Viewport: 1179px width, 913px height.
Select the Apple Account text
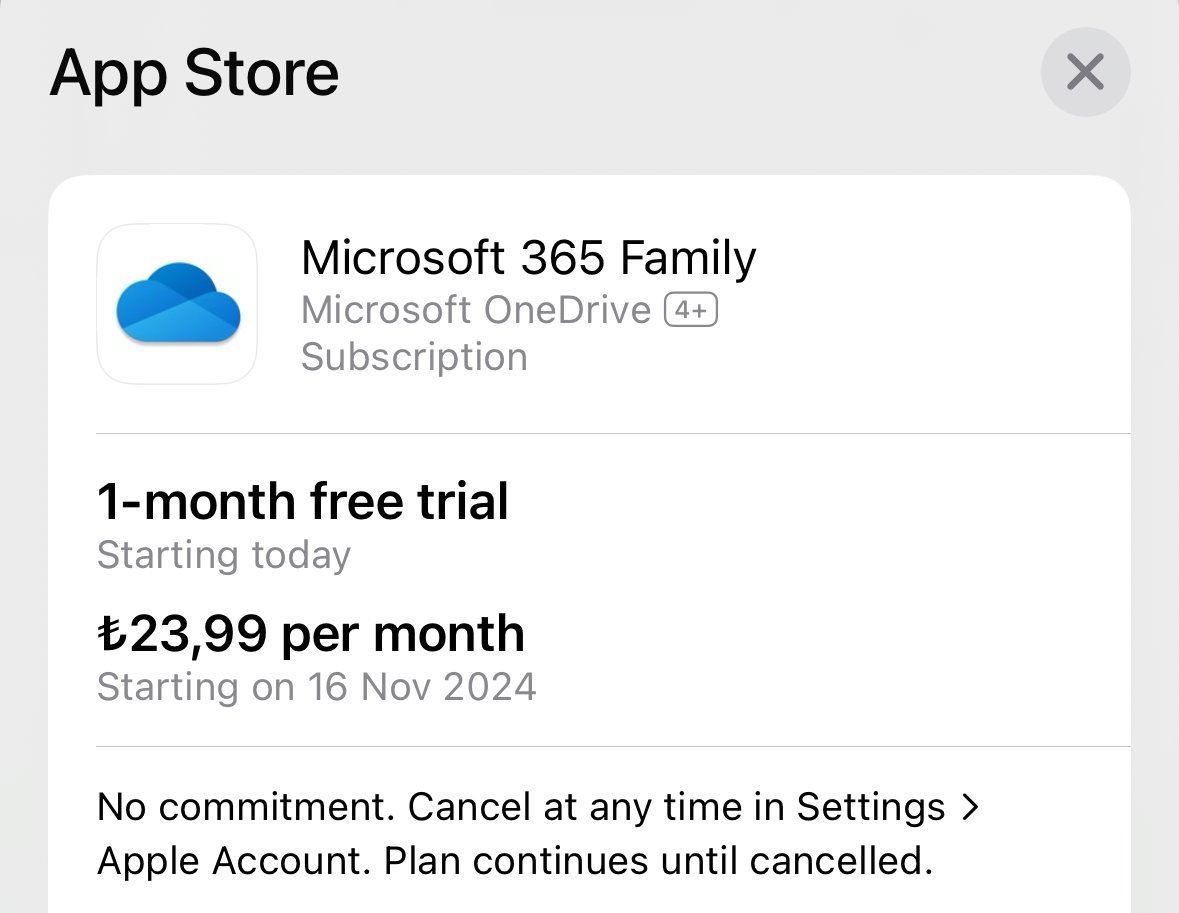pos(235,861)
